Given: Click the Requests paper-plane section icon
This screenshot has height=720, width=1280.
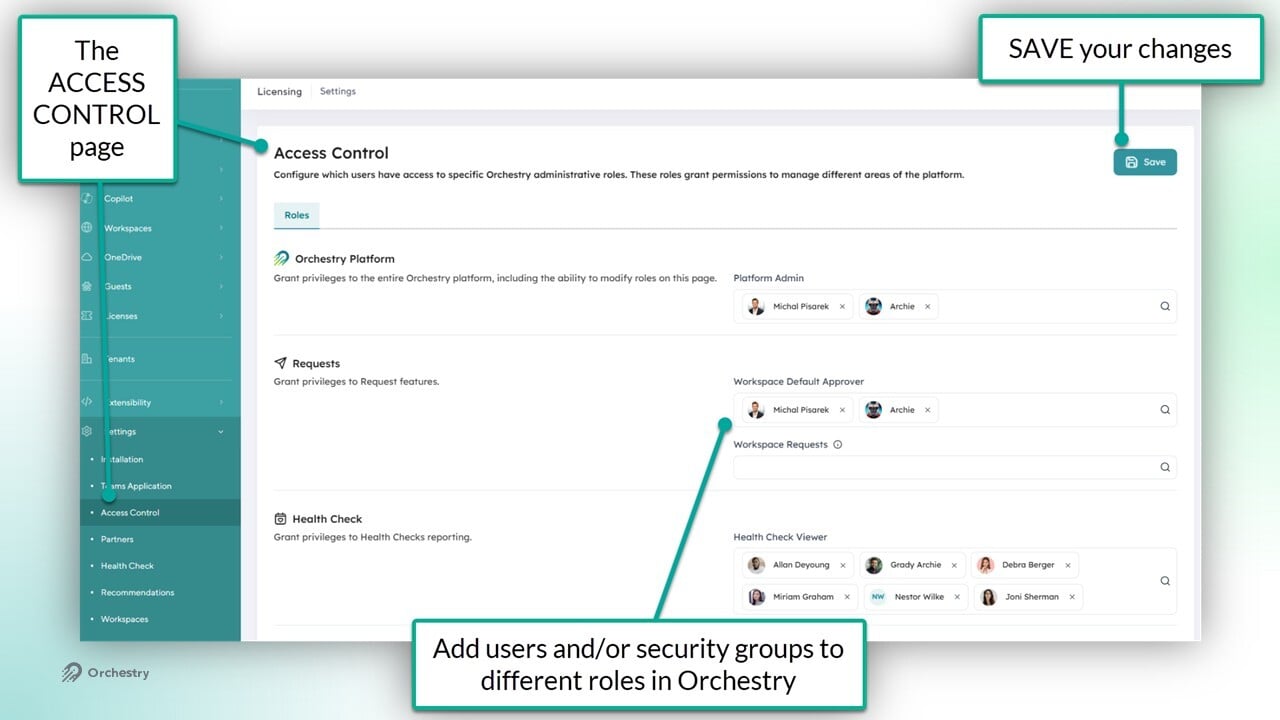Looking at the screenshot, I should pos(281,363).
